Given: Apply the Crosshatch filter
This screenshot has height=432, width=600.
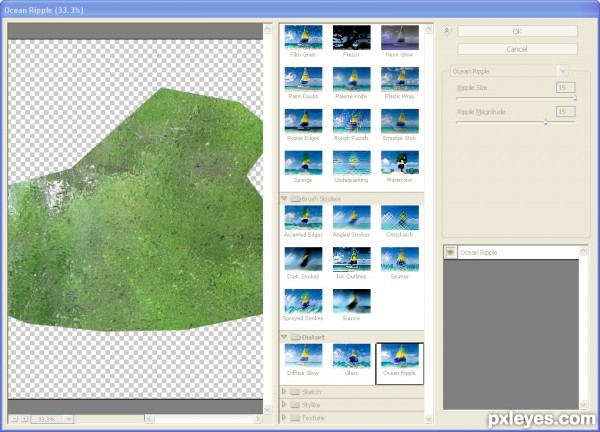Looking at the screenshot, I should (399, 217).
